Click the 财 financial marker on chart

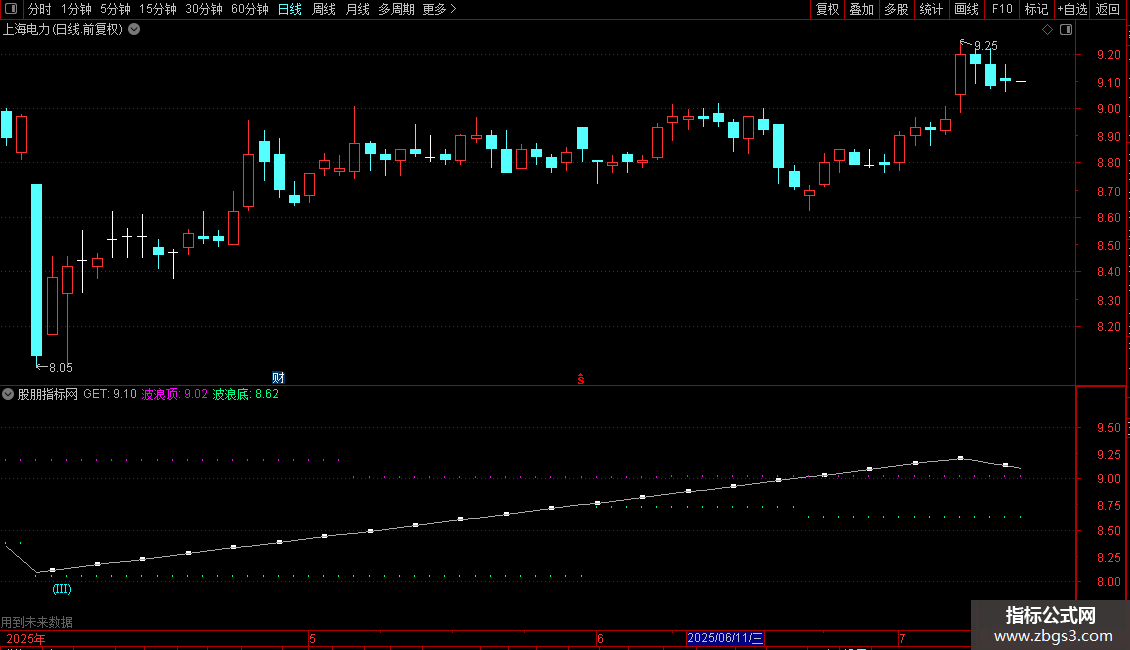(278, 378)
